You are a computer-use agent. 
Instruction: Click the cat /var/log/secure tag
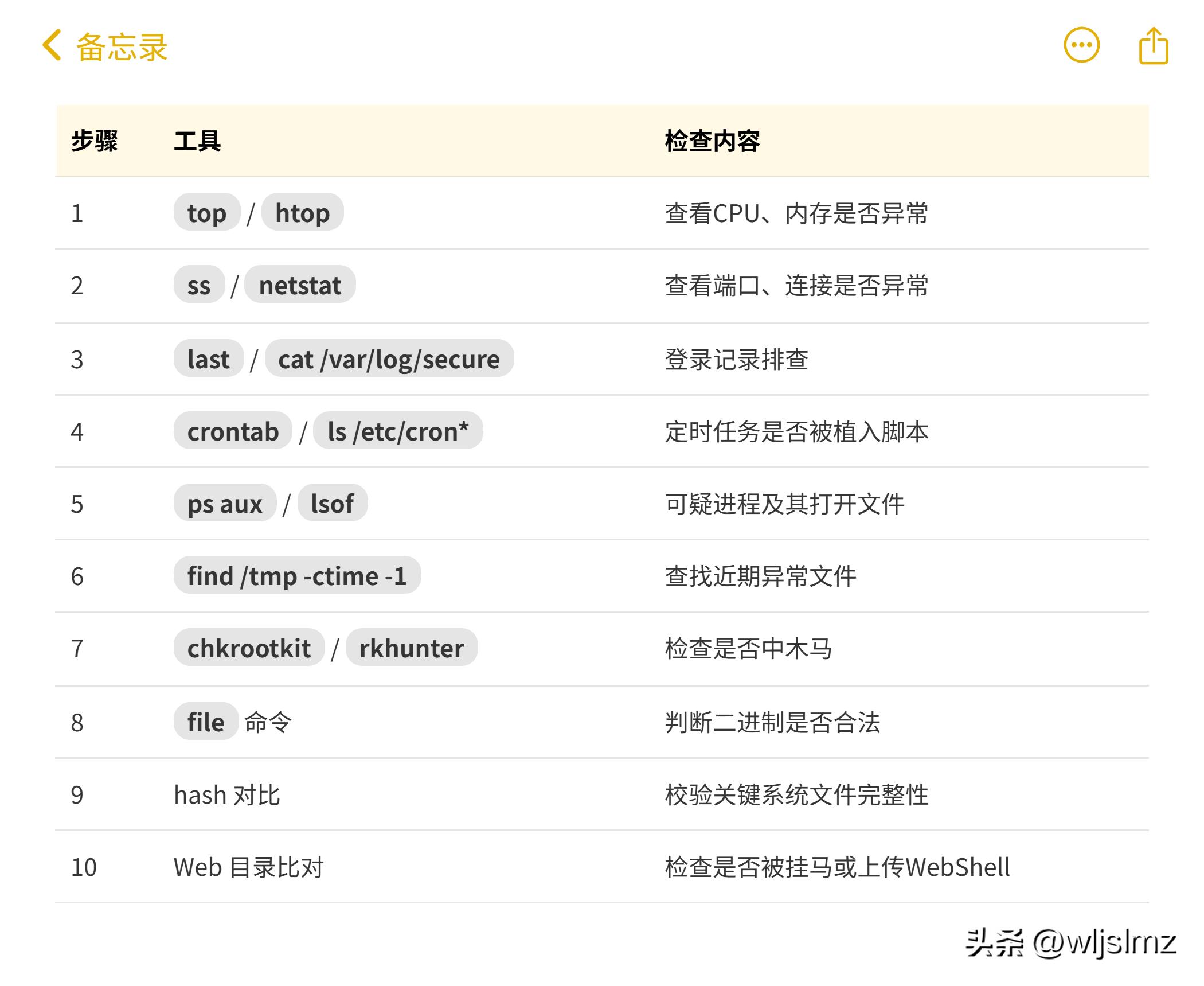(390, 358)
